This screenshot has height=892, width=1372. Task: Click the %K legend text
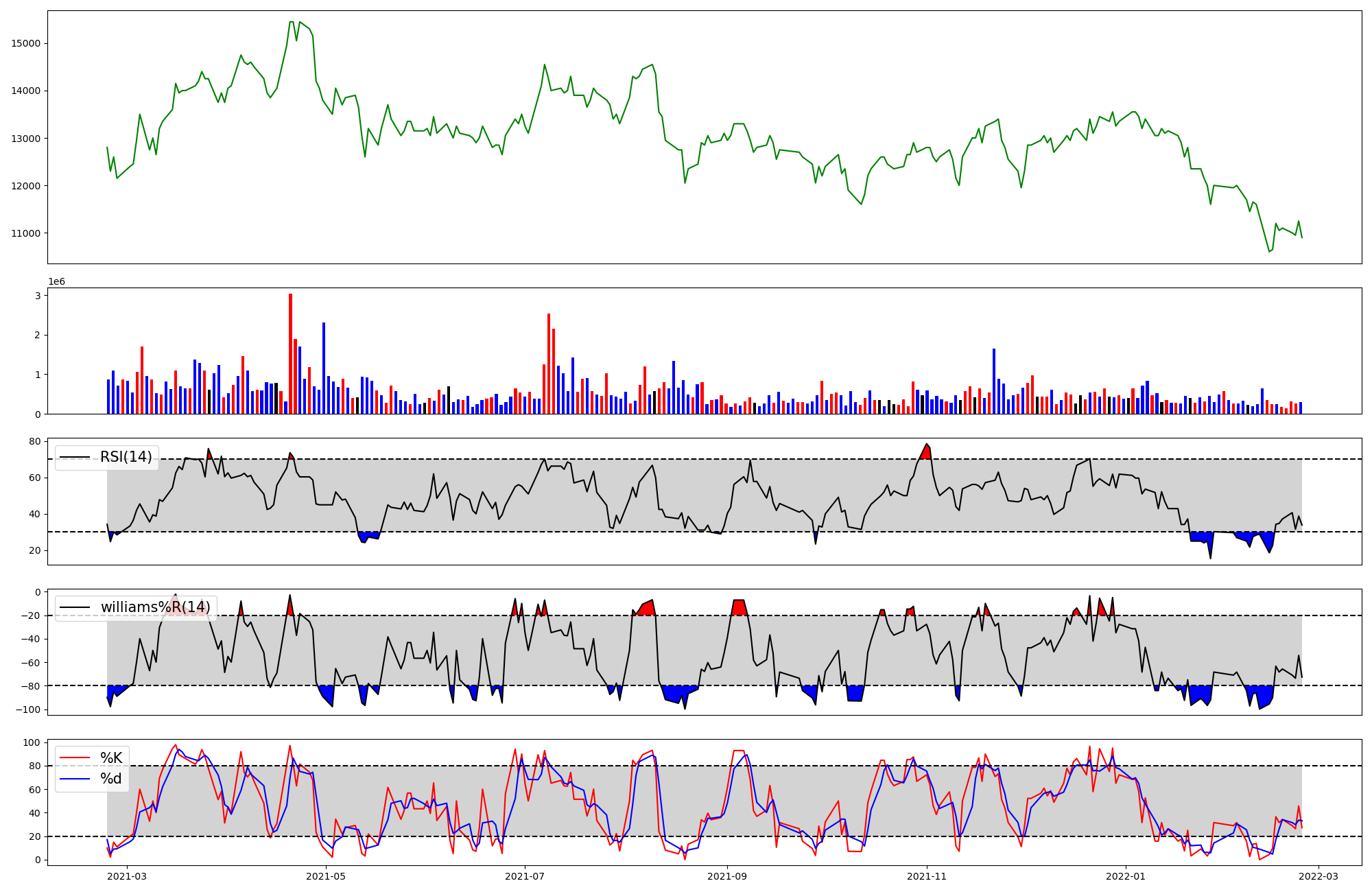pyautogui.click(x=111, y=758)
